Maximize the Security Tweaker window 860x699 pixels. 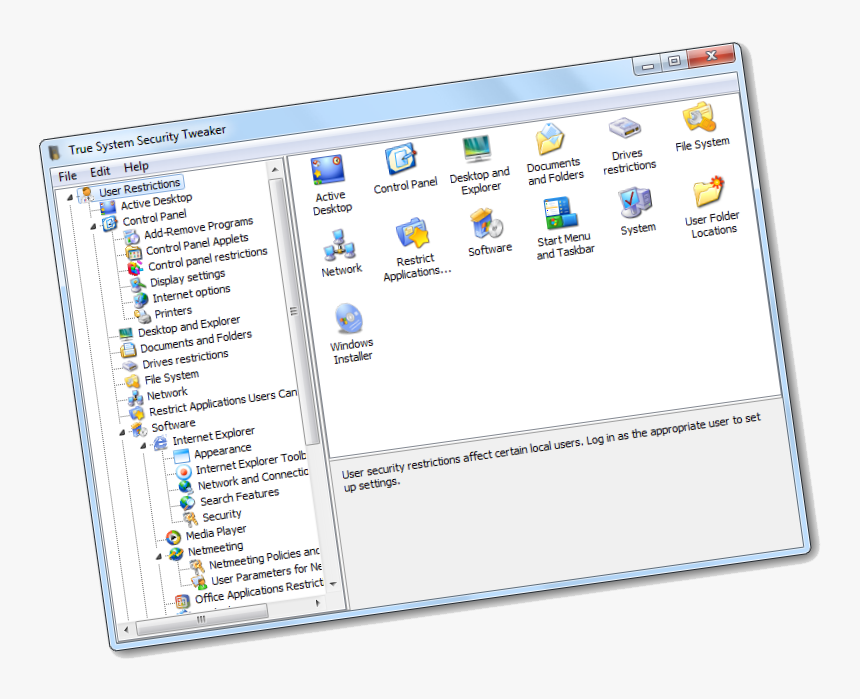675,60
